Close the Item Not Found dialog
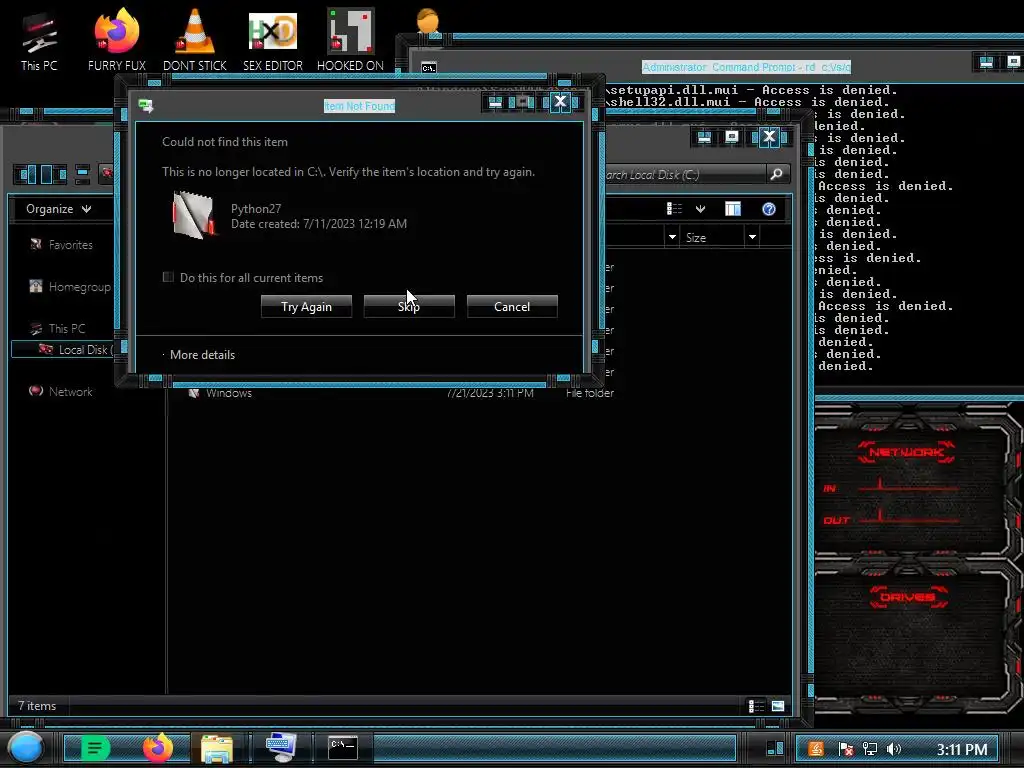1024x768 pixels. pos(560,102)
